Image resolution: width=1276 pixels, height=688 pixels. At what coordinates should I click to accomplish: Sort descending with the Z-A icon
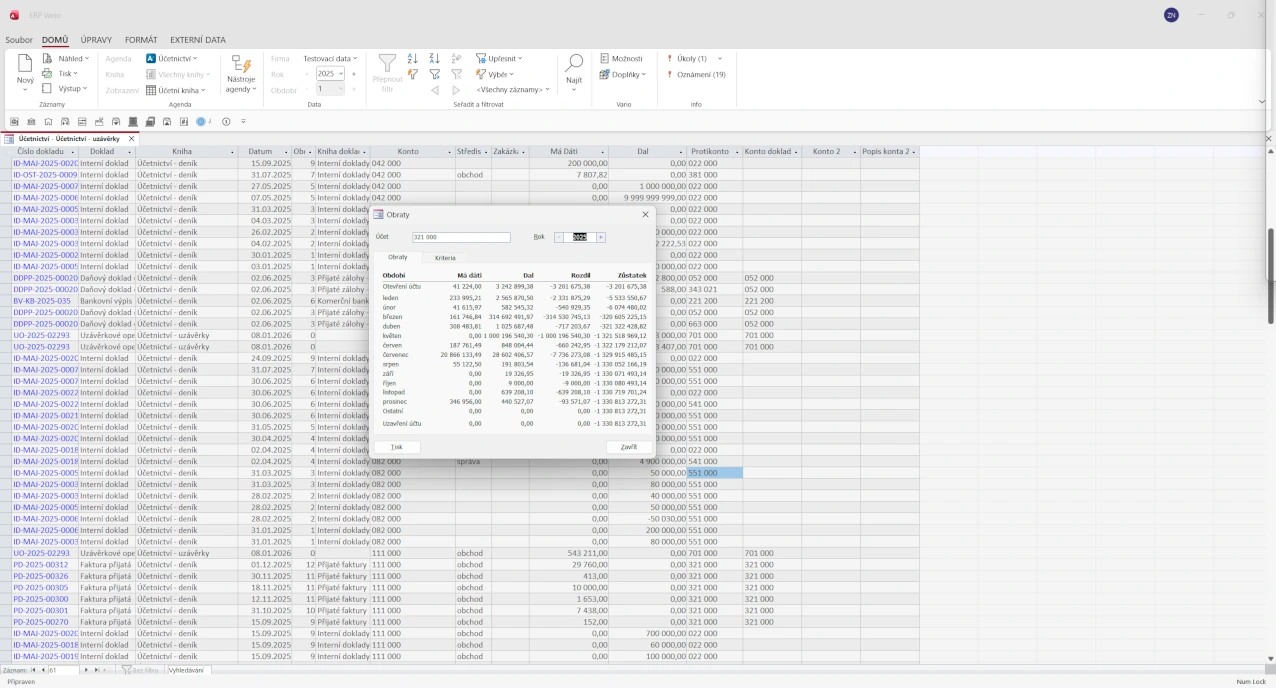434,59
